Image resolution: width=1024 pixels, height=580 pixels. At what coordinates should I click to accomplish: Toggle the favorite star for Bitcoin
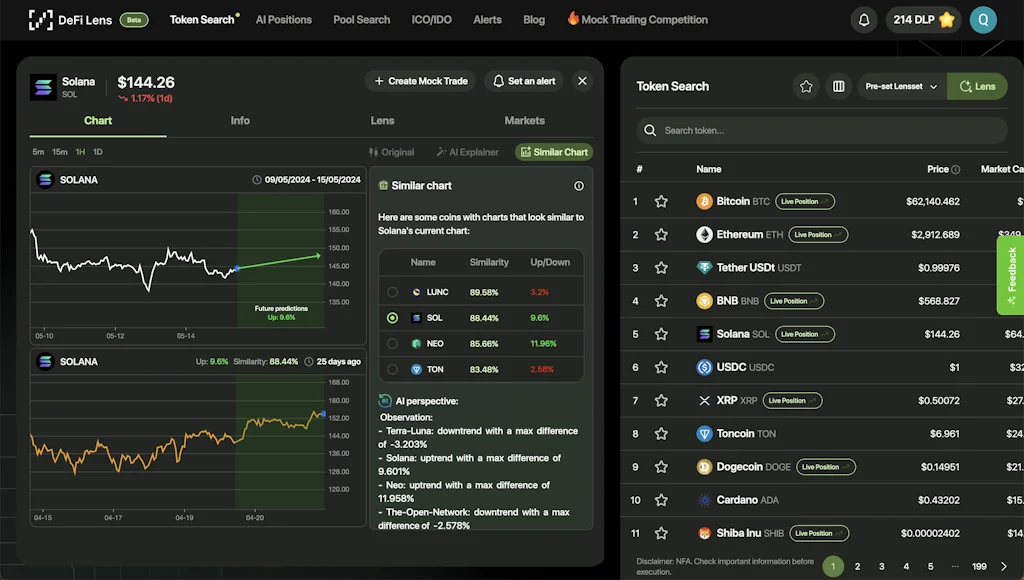click(661, 201)
